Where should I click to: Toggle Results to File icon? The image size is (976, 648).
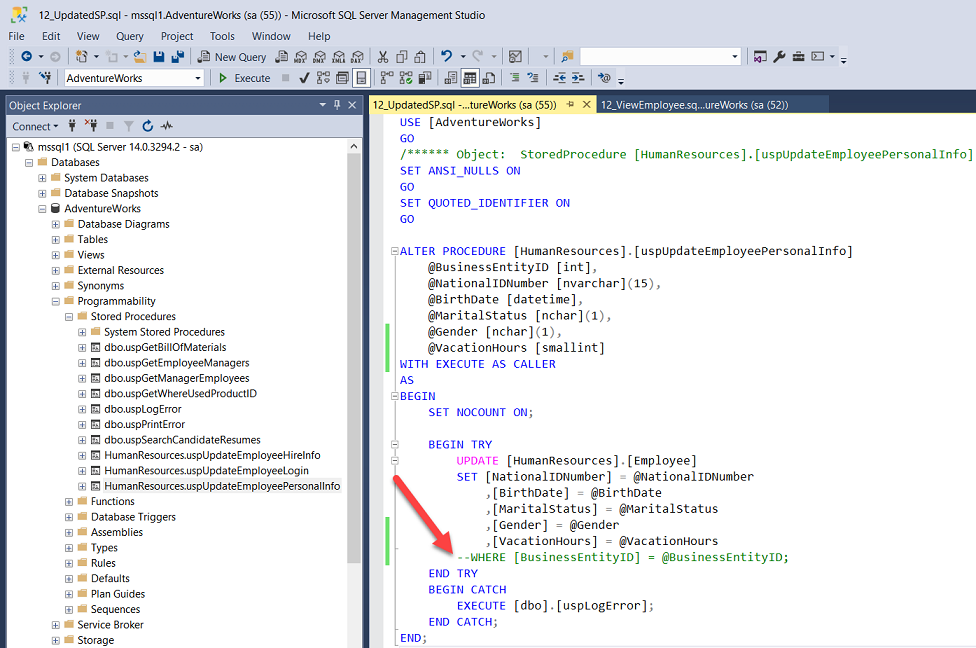click(x=489, y=78)
